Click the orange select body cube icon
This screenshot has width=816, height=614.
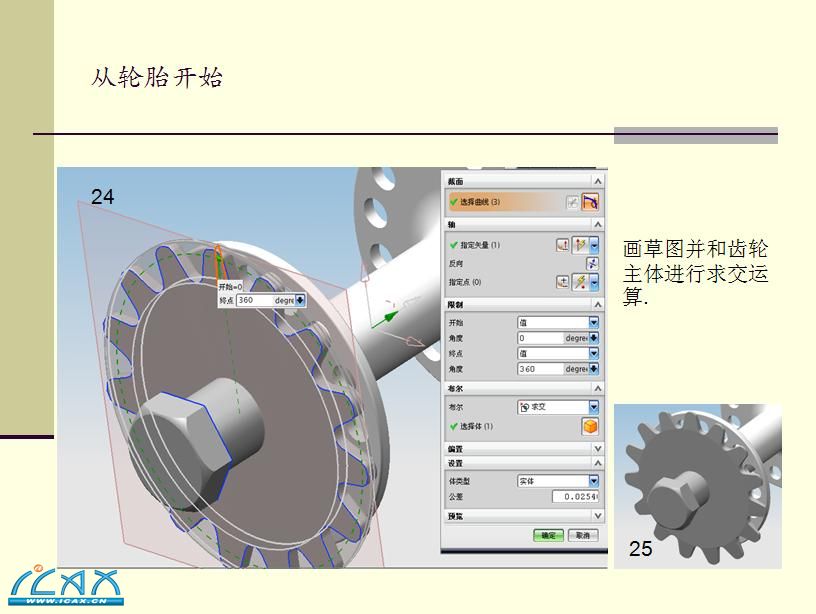pyautogui.click(x=590, y=427)
